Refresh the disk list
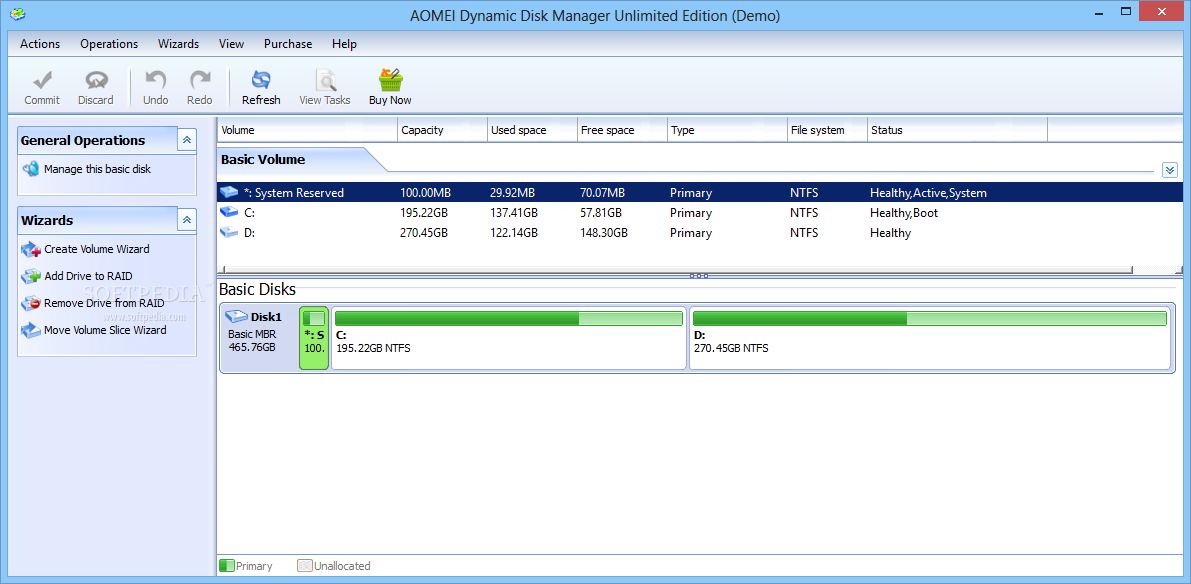Image resolution: width=1191 pixels, height=584 pixels. tap(261, 88)
